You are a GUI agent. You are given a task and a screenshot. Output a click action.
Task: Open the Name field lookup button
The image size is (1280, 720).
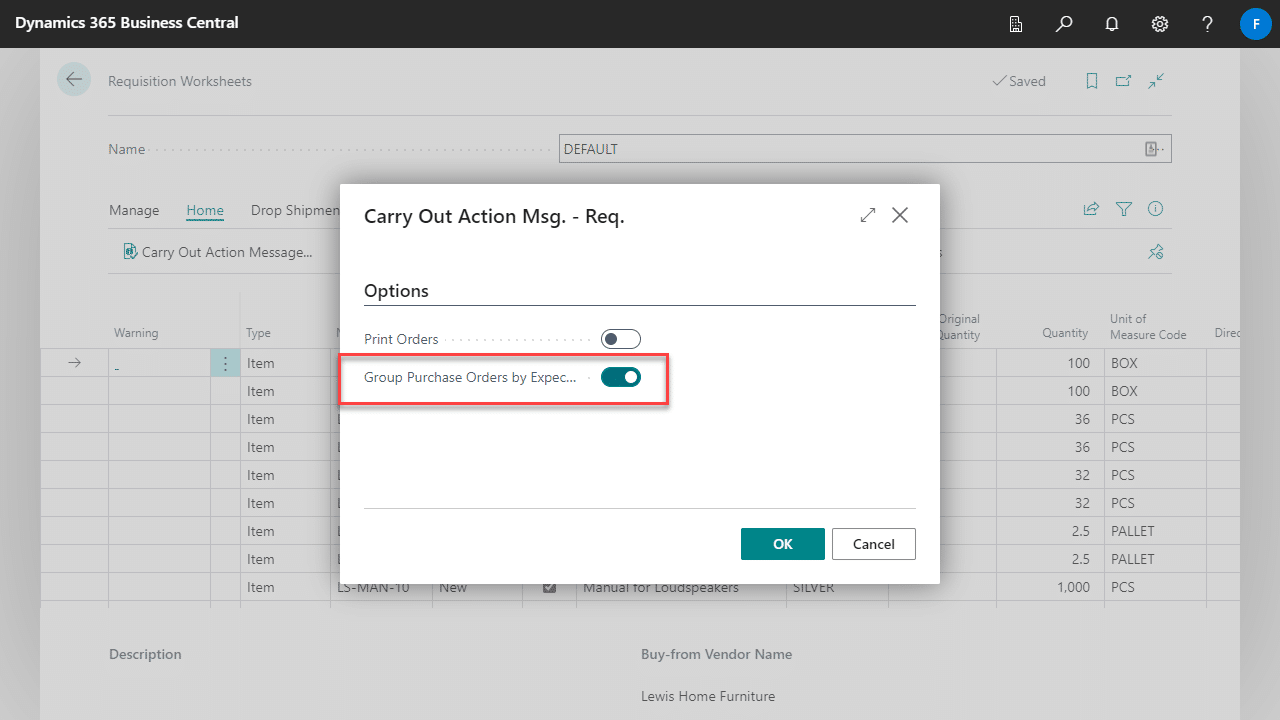point(1155,149)
